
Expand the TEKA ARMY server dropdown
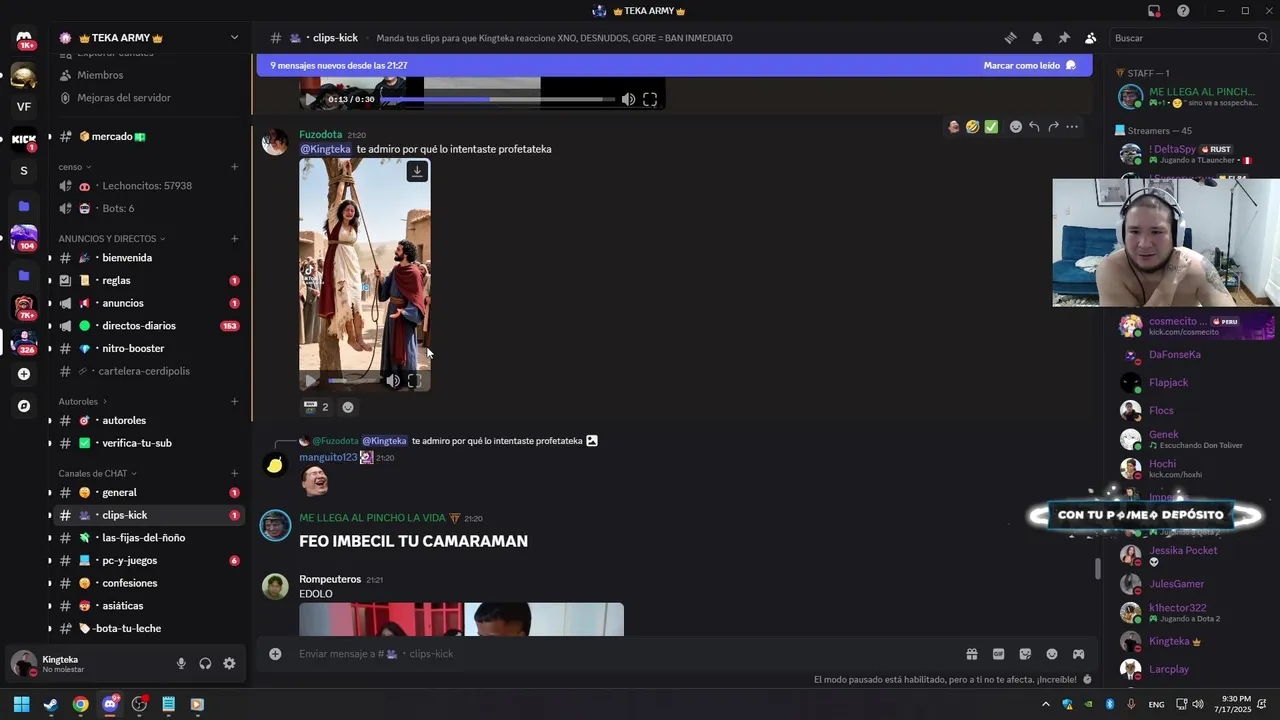coord(234,38)
